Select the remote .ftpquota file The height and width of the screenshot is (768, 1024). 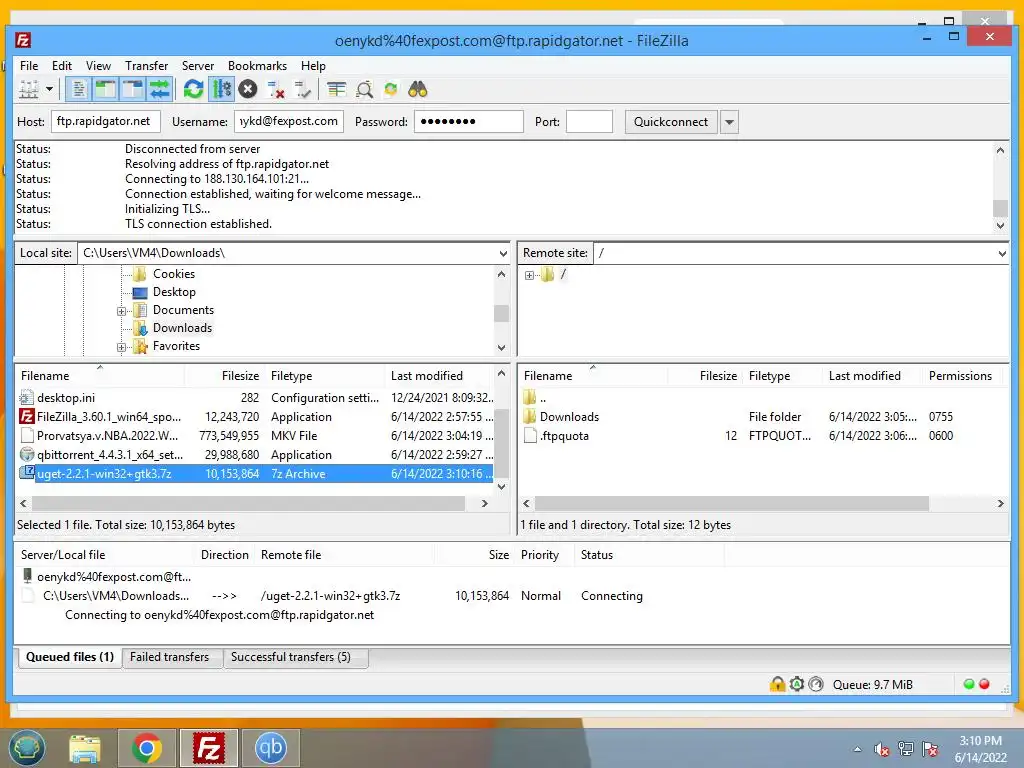click(764, 436)
